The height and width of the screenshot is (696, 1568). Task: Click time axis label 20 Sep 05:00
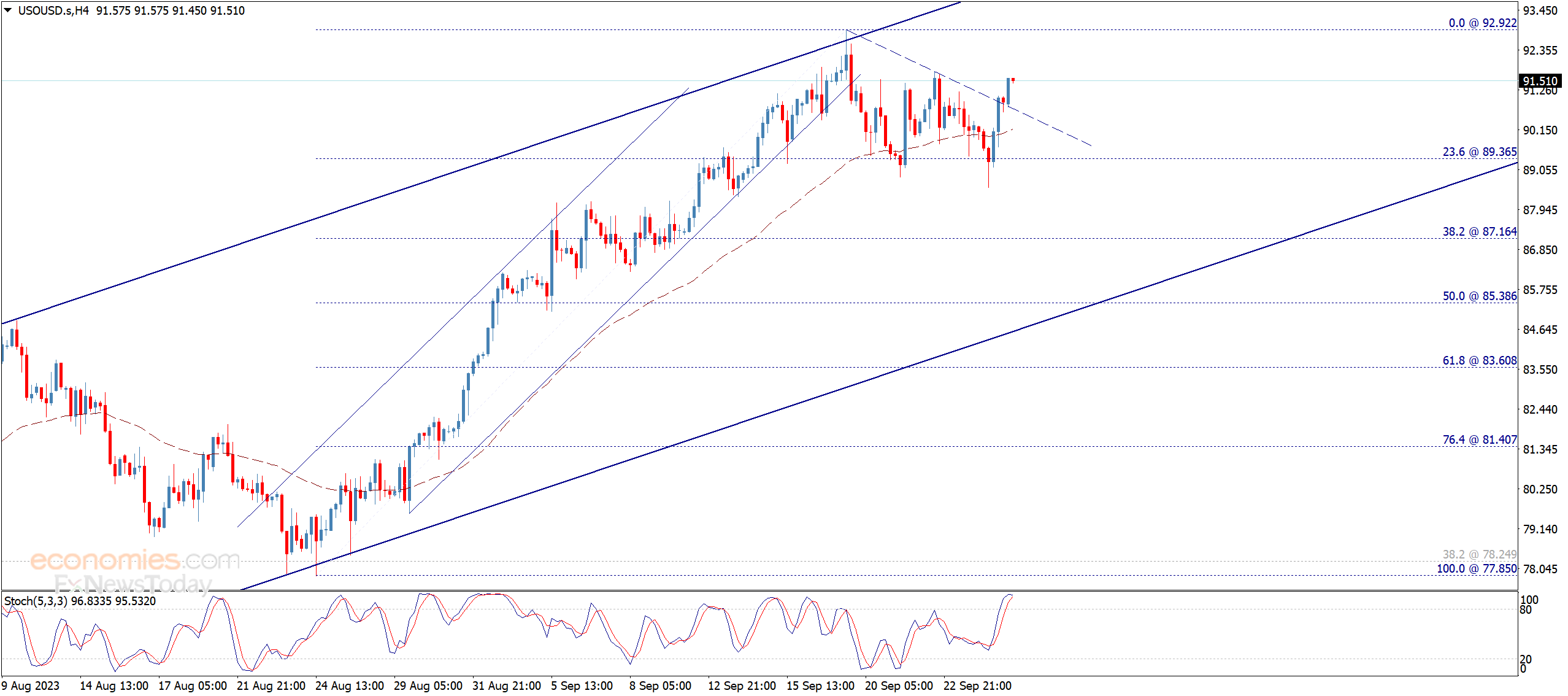tap(899, 686)
